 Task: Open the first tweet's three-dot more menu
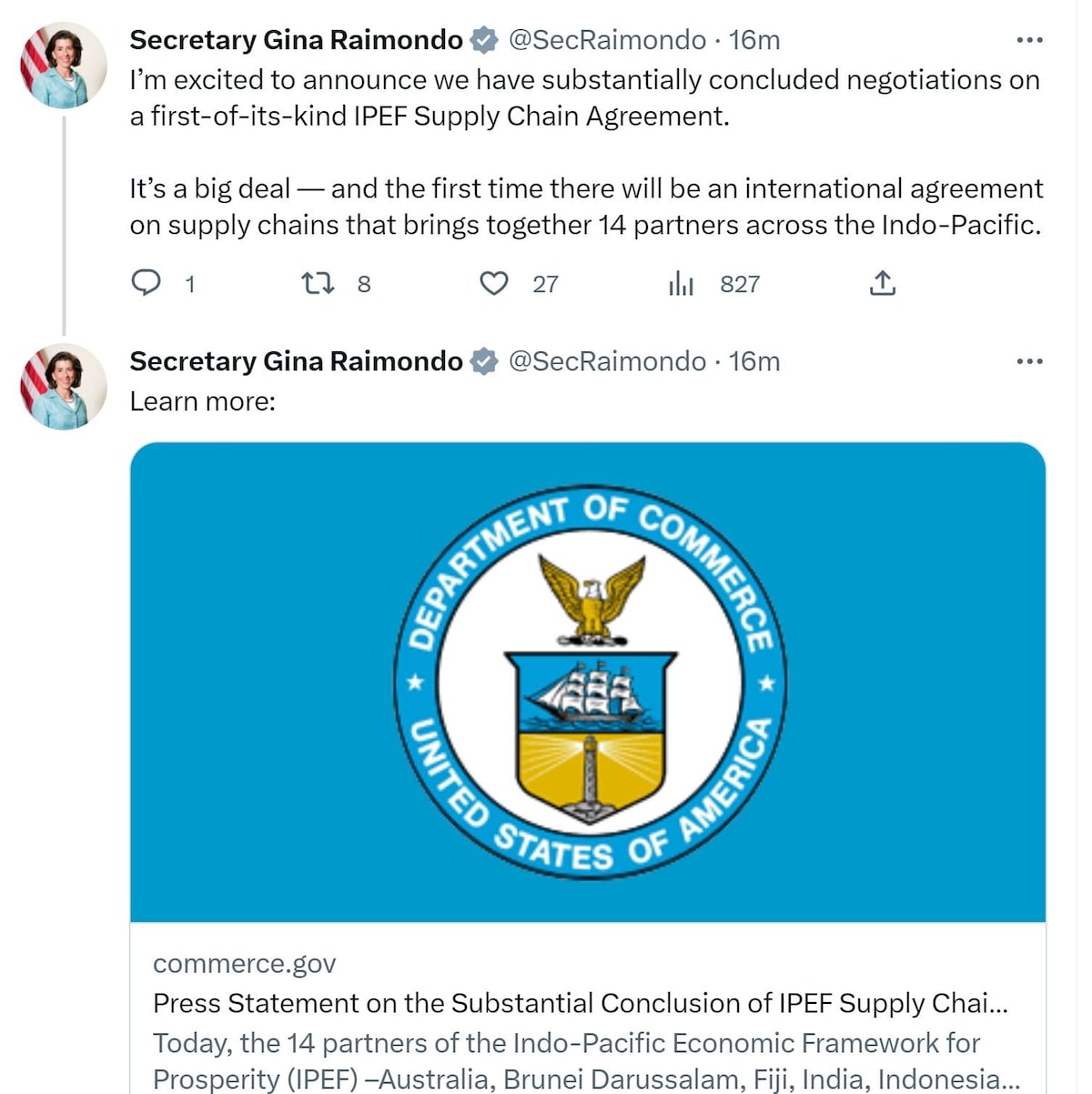point(1029,40)
